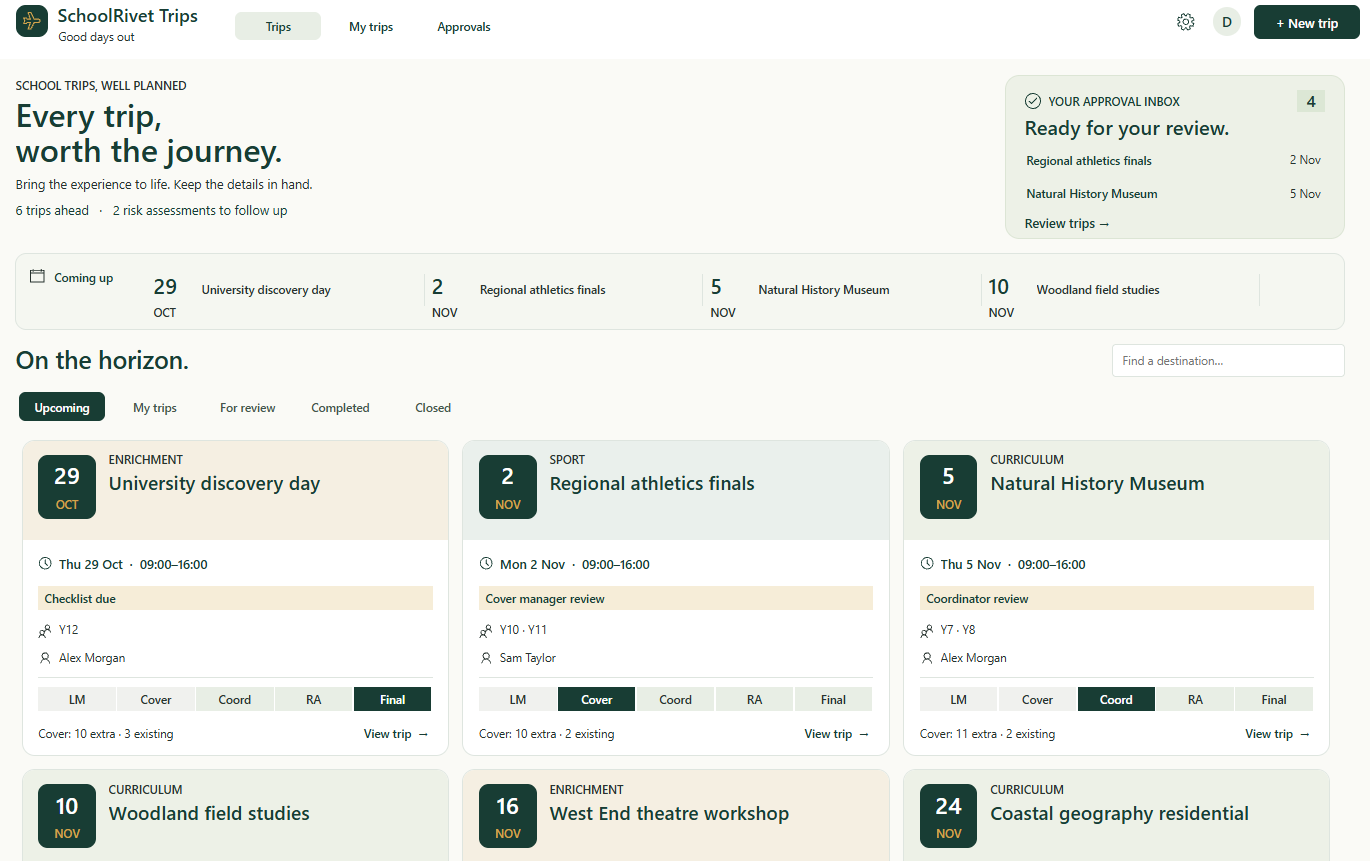Click the year-group icon next to Y12

[45, 631]
